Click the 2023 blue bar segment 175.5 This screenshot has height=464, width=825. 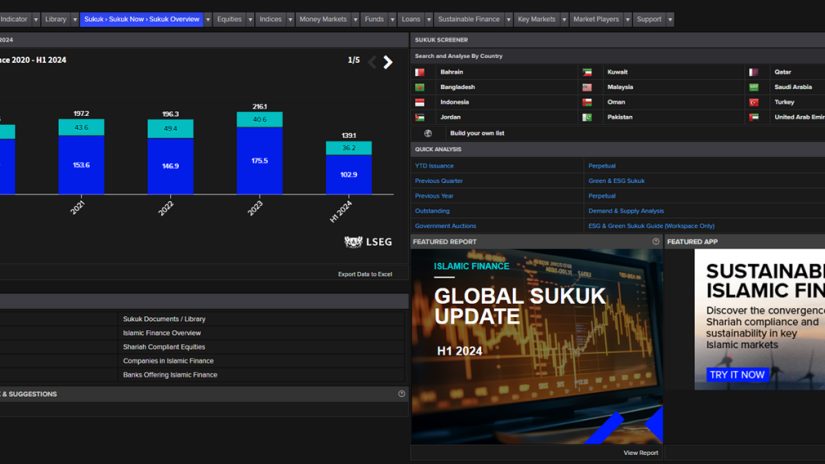pos(259,160)
